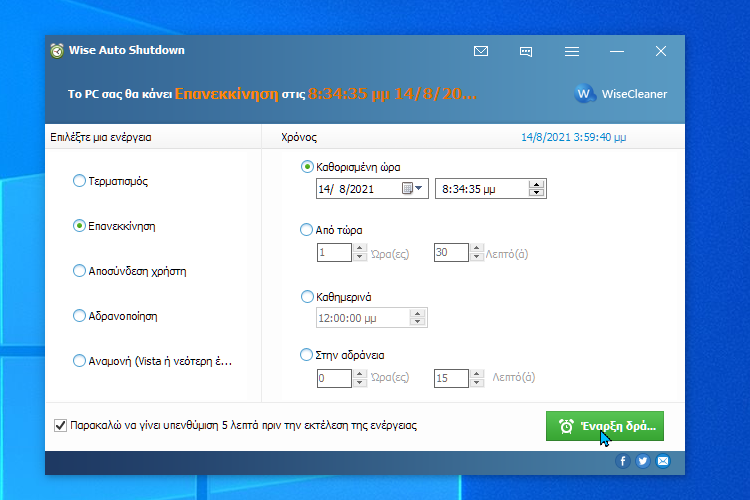Image resolution: width=750 pixels, height=500 pixels.
Task: Increase the 8:34:35 μμ time value
Action: [x=536, y=184]
